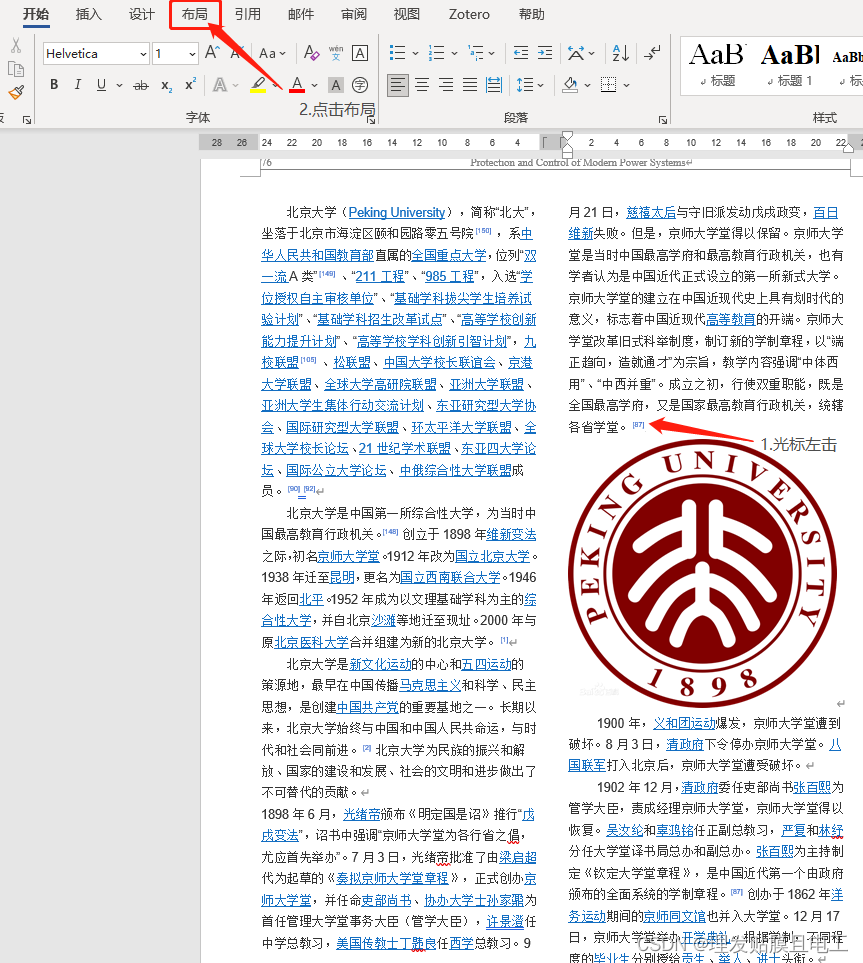Click the Increase Indent icon
This screenshot has height=963, width=863.
pyautogui.click(x=545, y=53)
